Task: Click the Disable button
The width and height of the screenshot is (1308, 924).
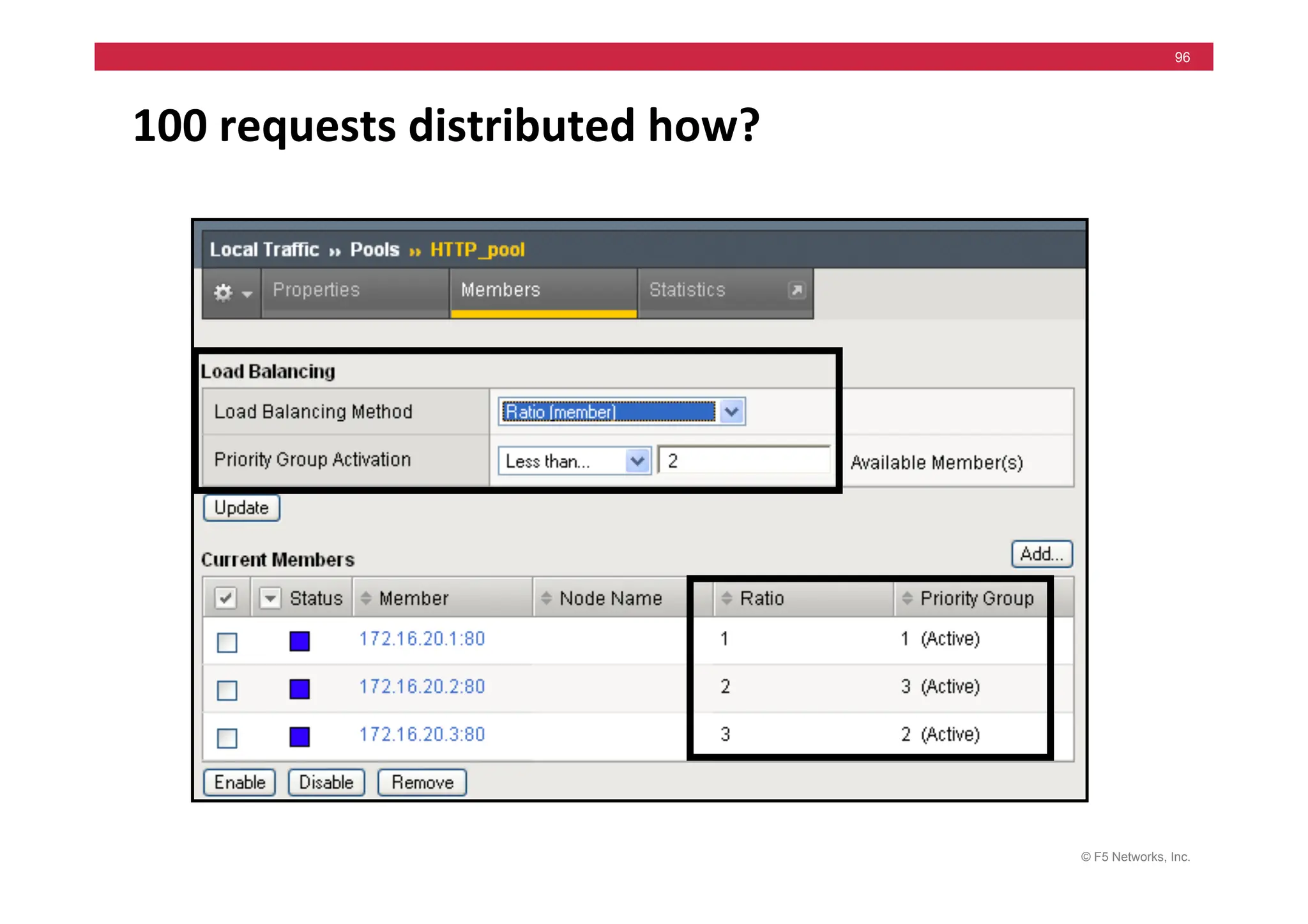Action: (x=326, y=783)
